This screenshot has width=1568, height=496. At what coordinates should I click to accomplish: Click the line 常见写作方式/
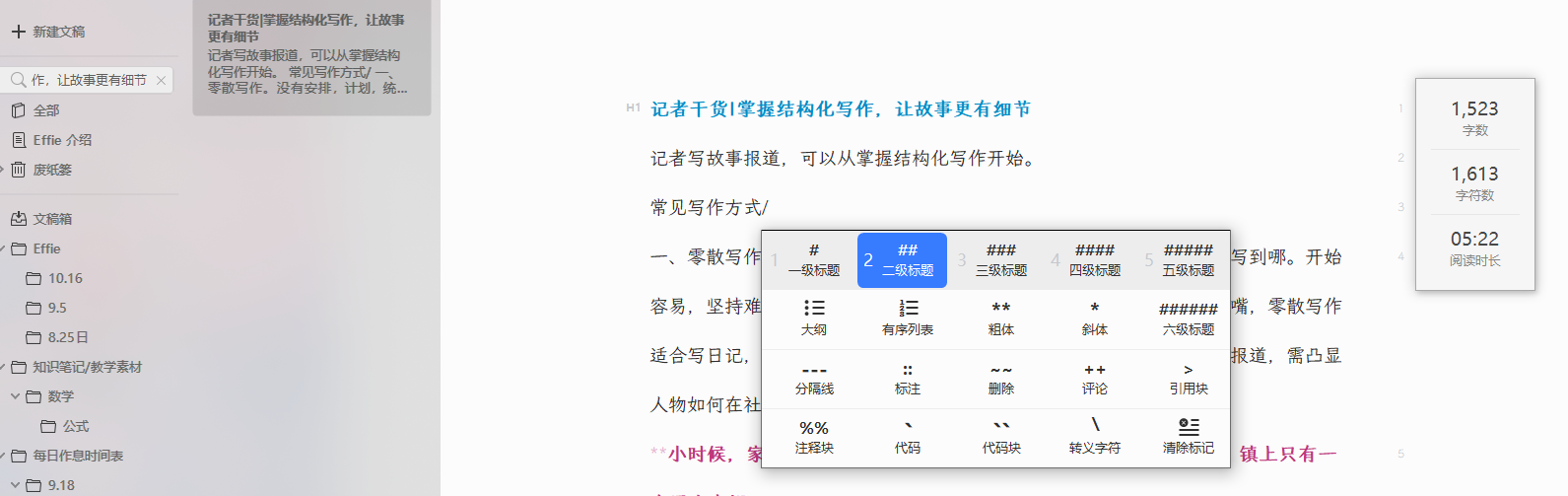pos(710,208)
